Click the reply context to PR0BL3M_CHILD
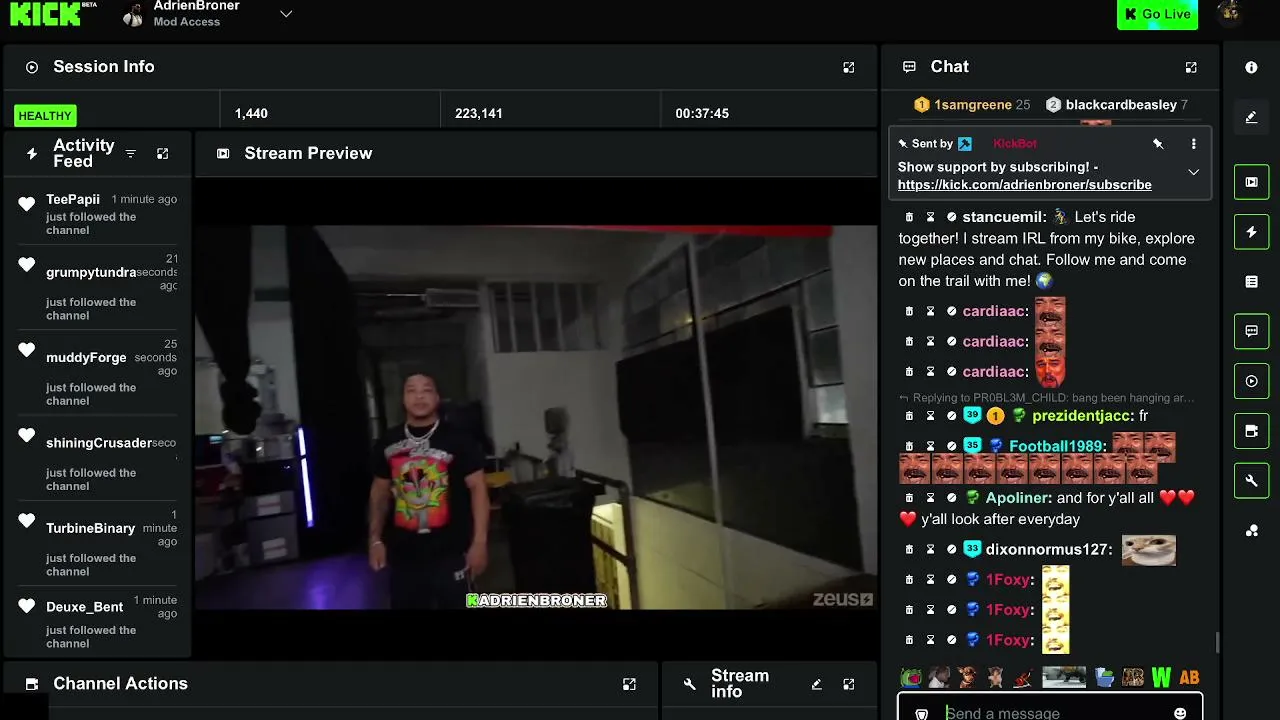 point(1047,398)
